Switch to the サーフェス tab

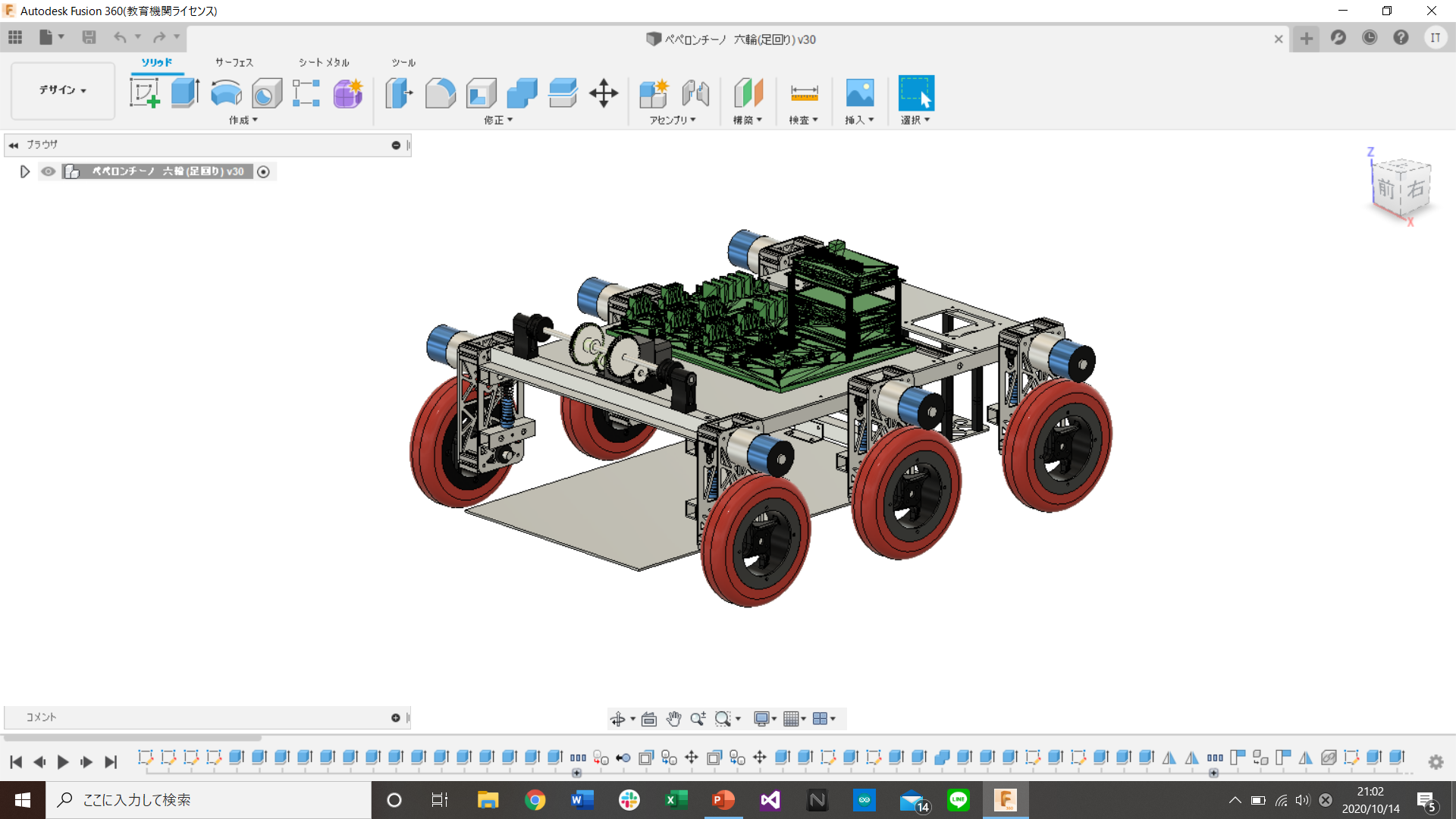(x=234, y=62)
